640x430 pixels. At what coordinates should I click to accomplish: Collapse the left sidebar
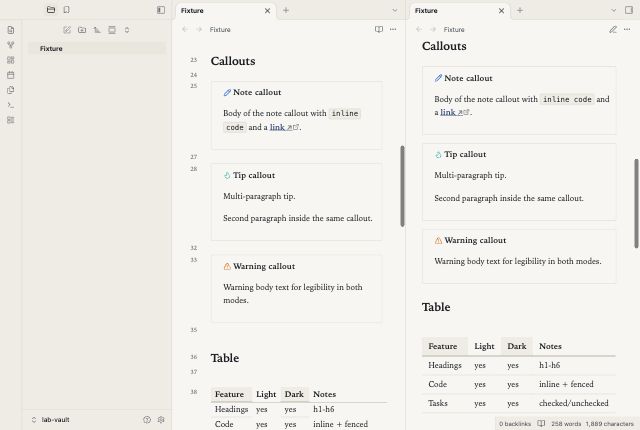(x=161, y=10)
